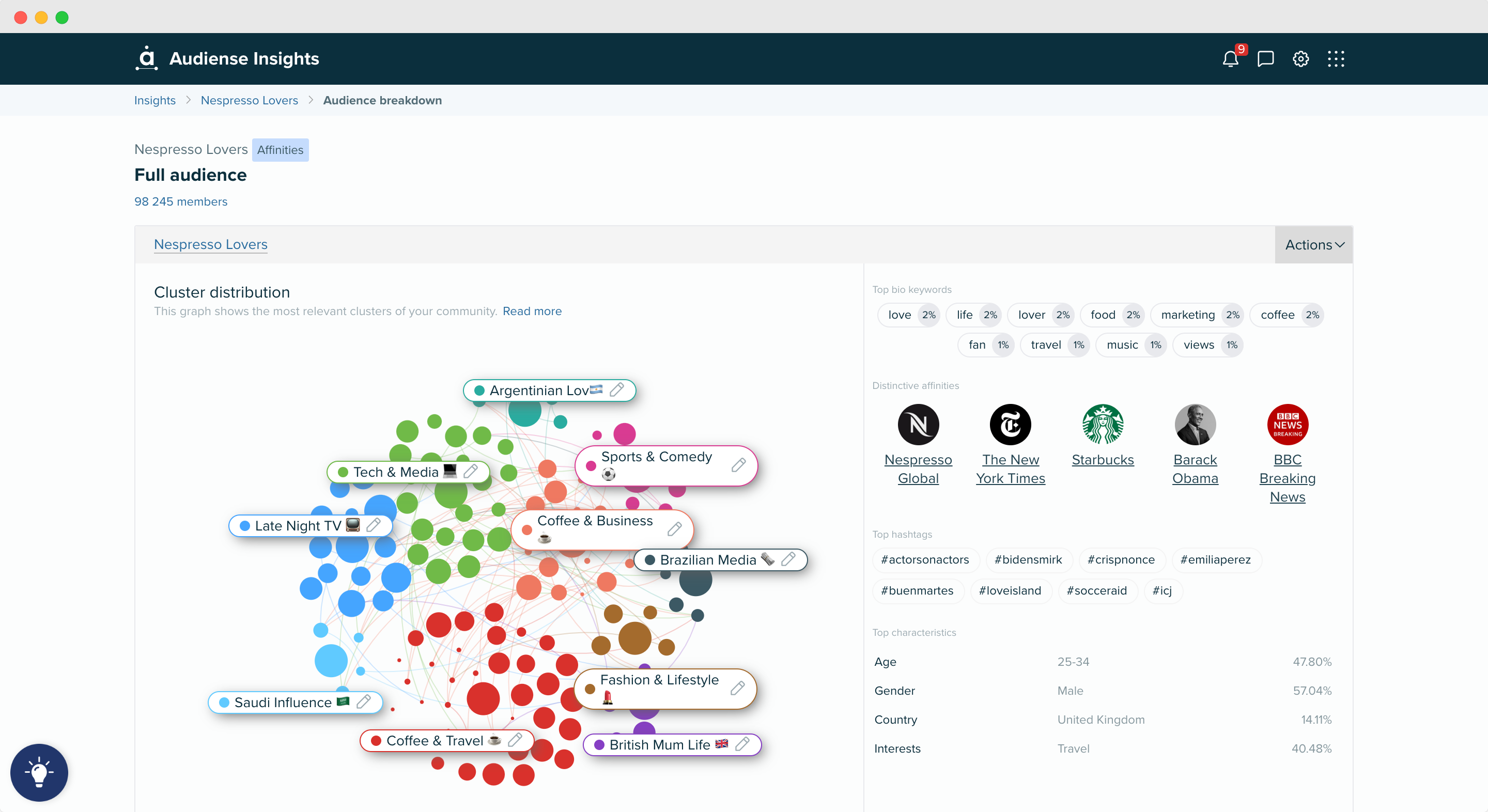Click the Starbucks distinctive affinity icon
1488x812 pixels.
click(x=1102, y=424)
